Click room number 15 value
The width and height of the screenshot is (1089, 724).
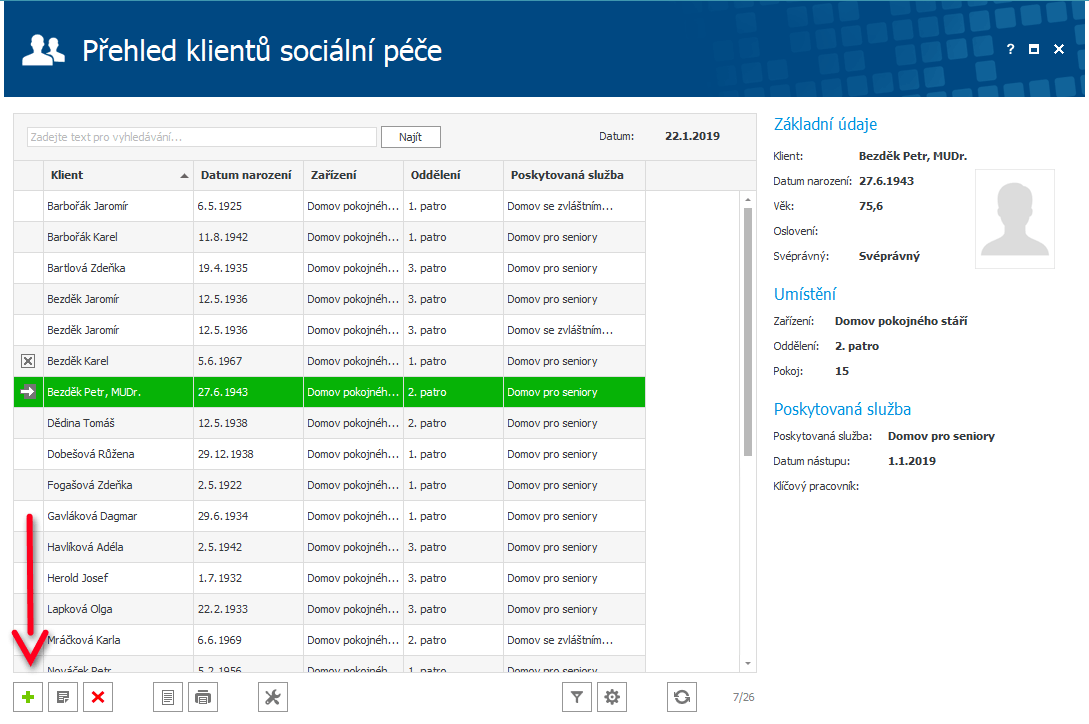(x=842, y=371)
